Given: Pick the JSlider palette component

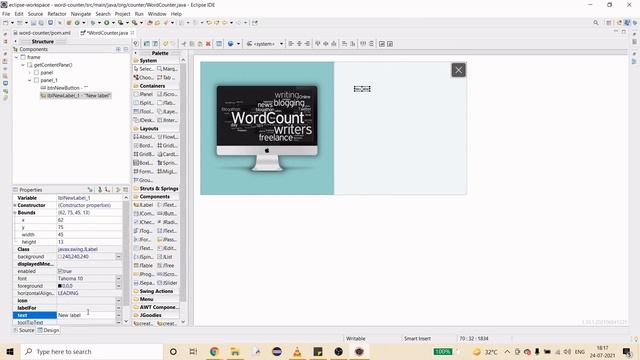Looking at the screenshot, I should [167, 283].
